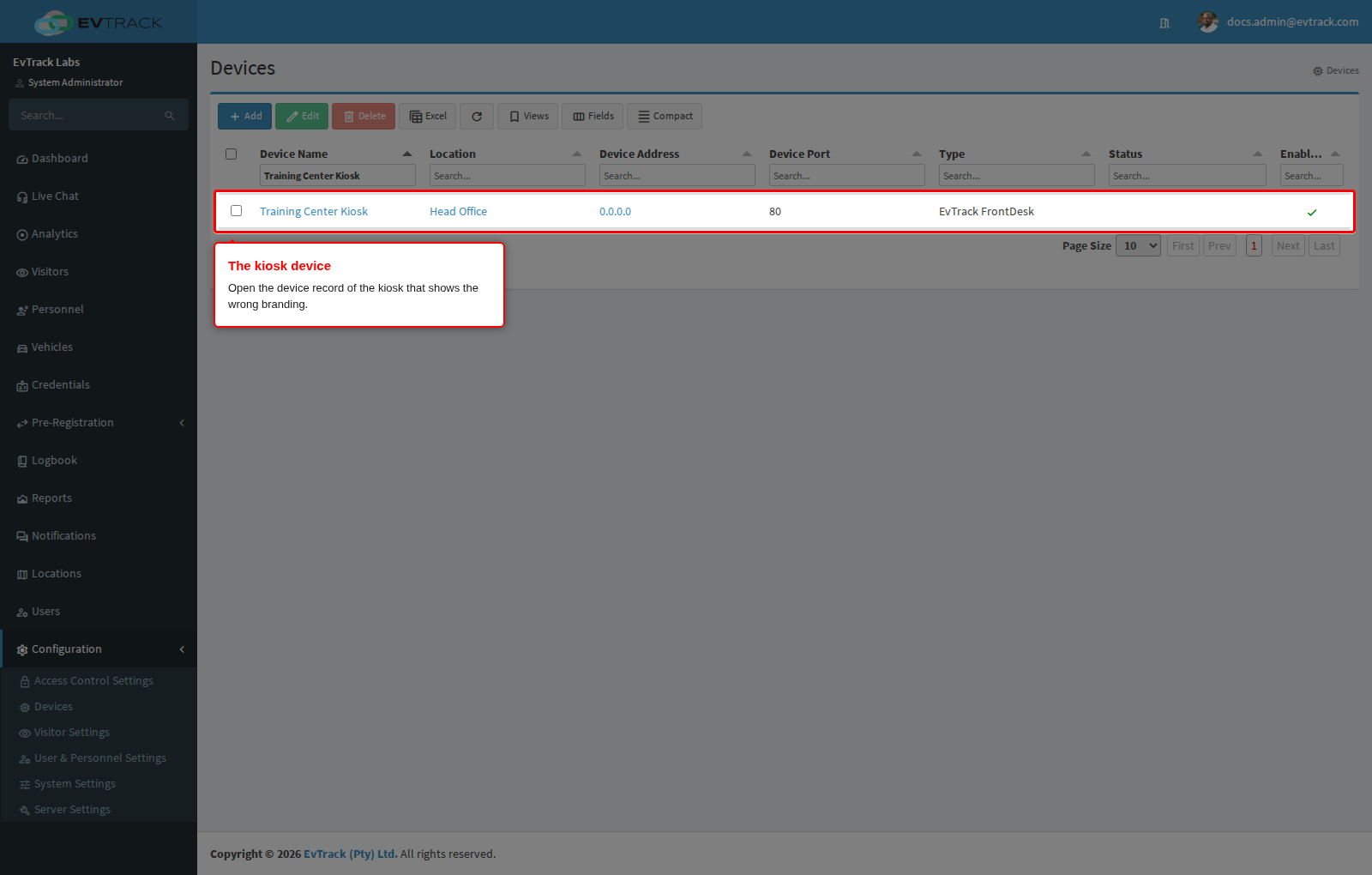The height and width of the screenshot is (875, 1372).
Task: Sort by Location column arrow
Action: tap(577, 154)
